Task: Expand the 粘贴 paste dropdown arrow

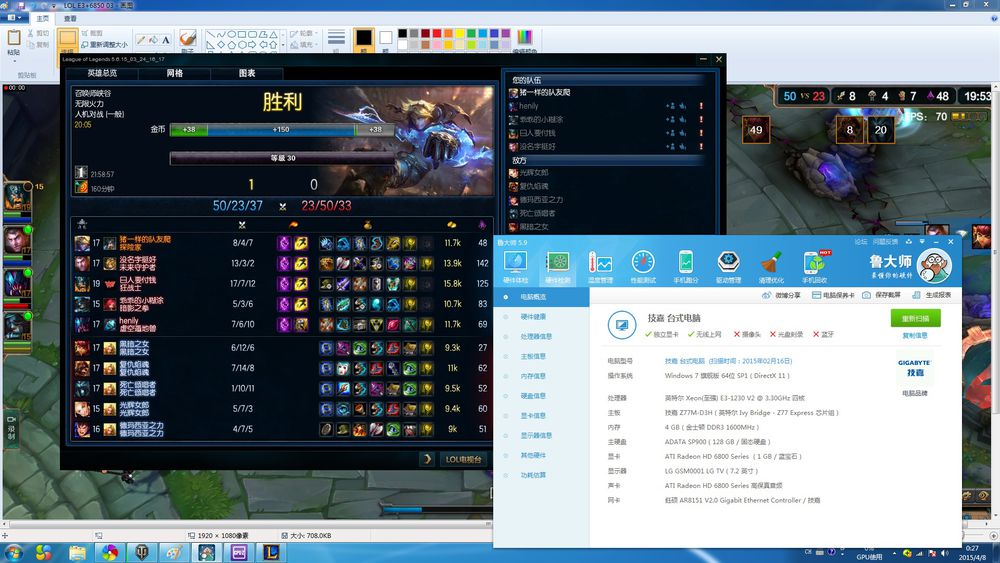Action: click(13, 61)
